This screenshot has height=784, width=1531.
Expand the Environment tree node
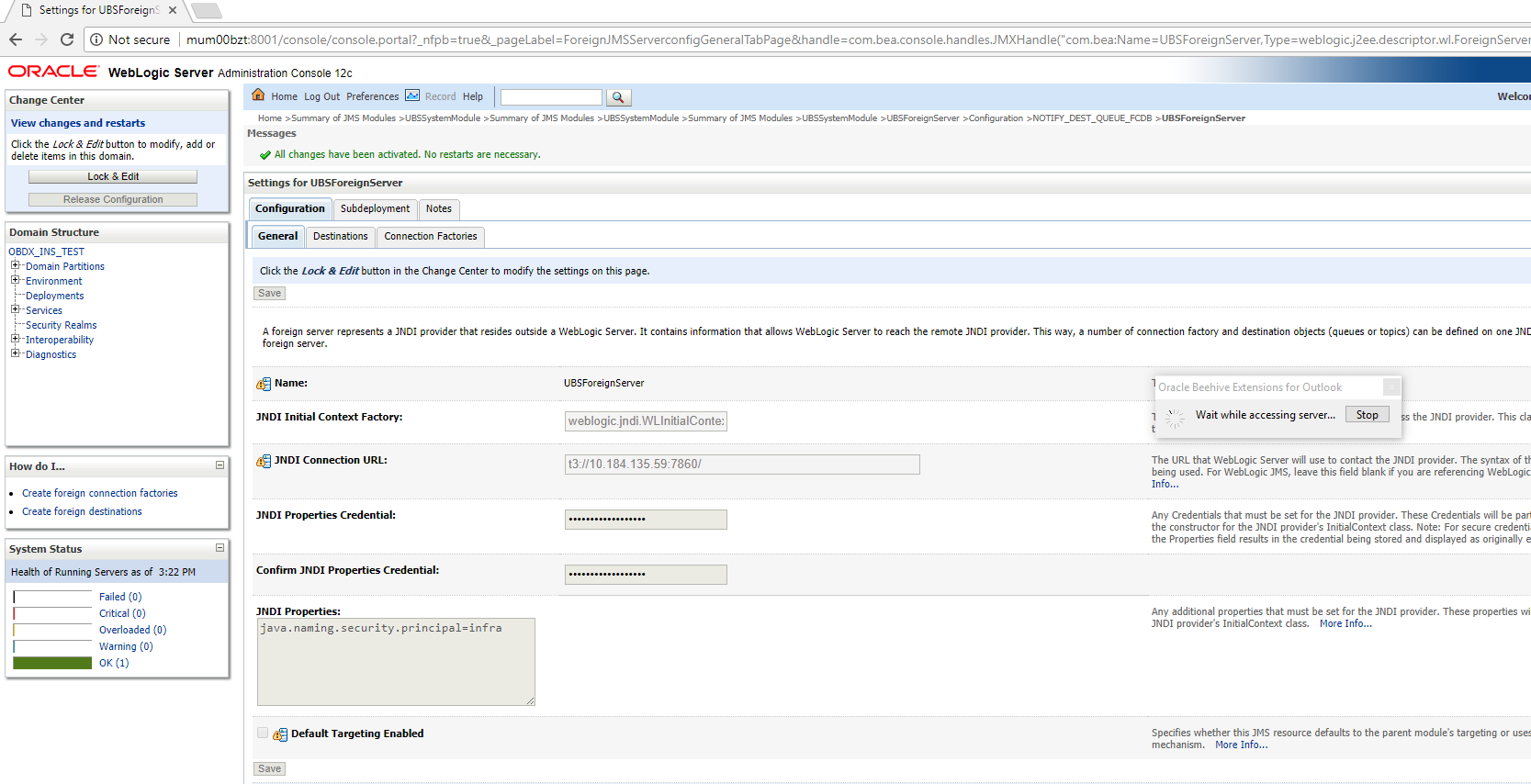[x=15, y=280]
